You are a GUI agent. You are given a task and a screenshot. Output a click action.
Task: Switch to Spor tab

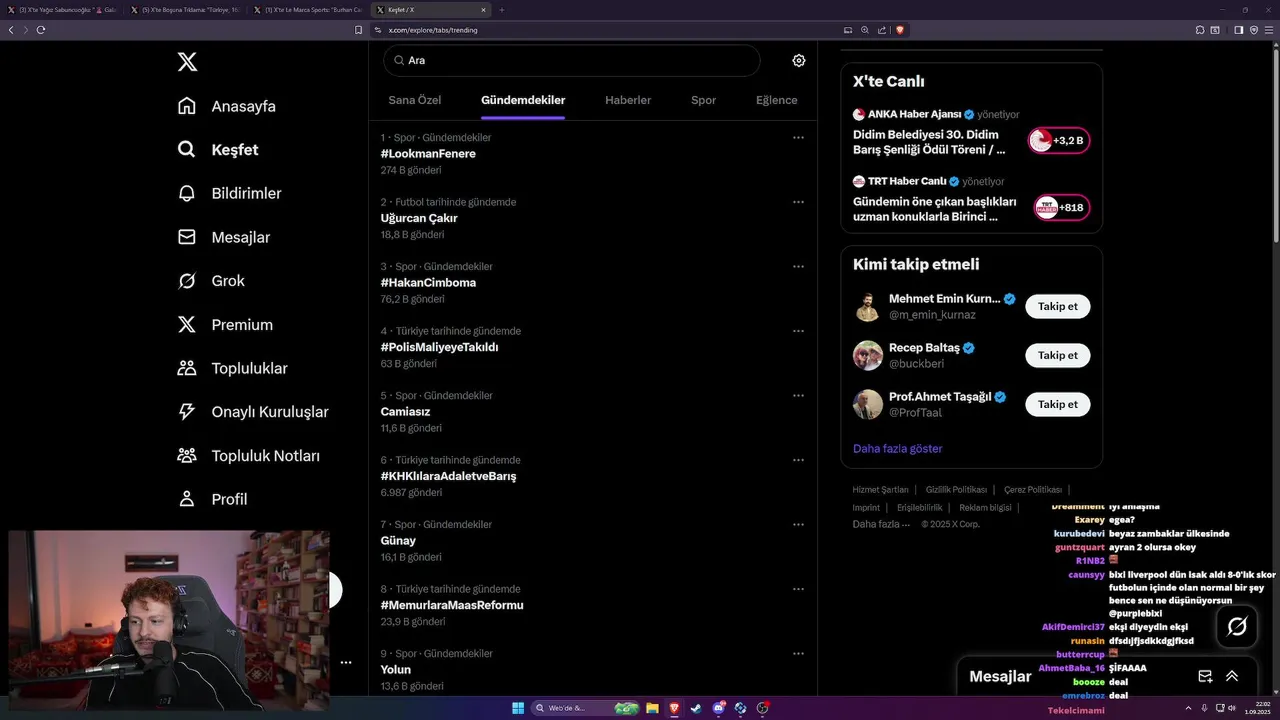pos(704,100)
